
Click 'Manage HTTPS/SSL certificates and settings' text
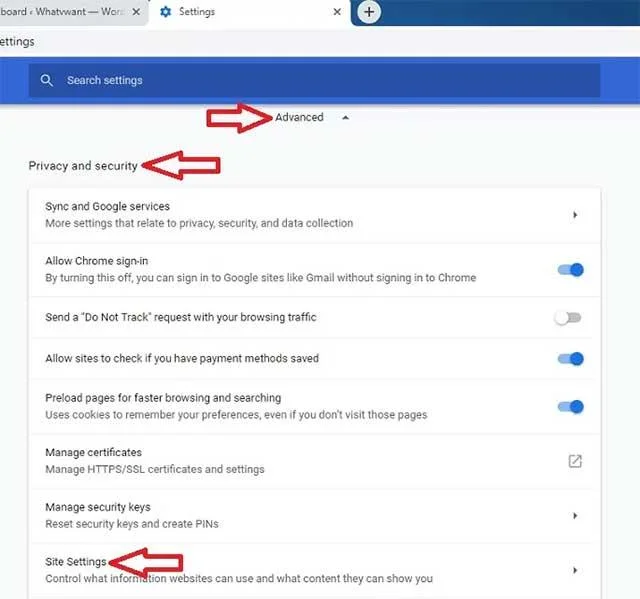[155, 469]
